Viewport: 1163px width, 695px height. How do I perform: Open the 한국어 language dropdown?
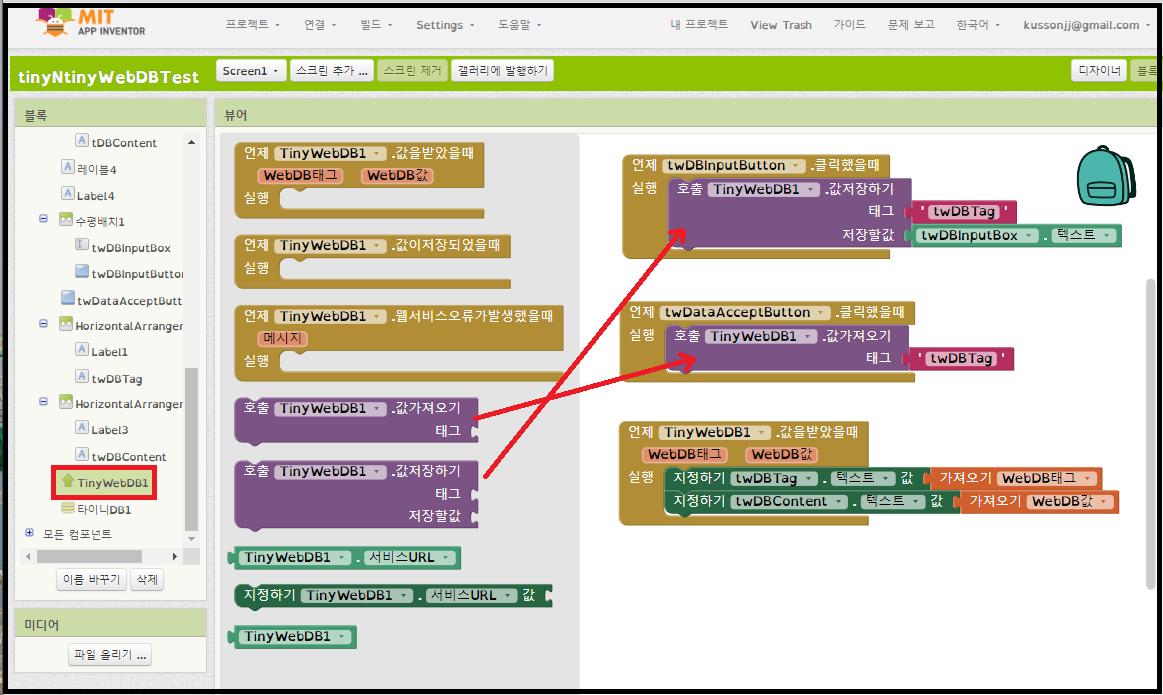[978, 24]
